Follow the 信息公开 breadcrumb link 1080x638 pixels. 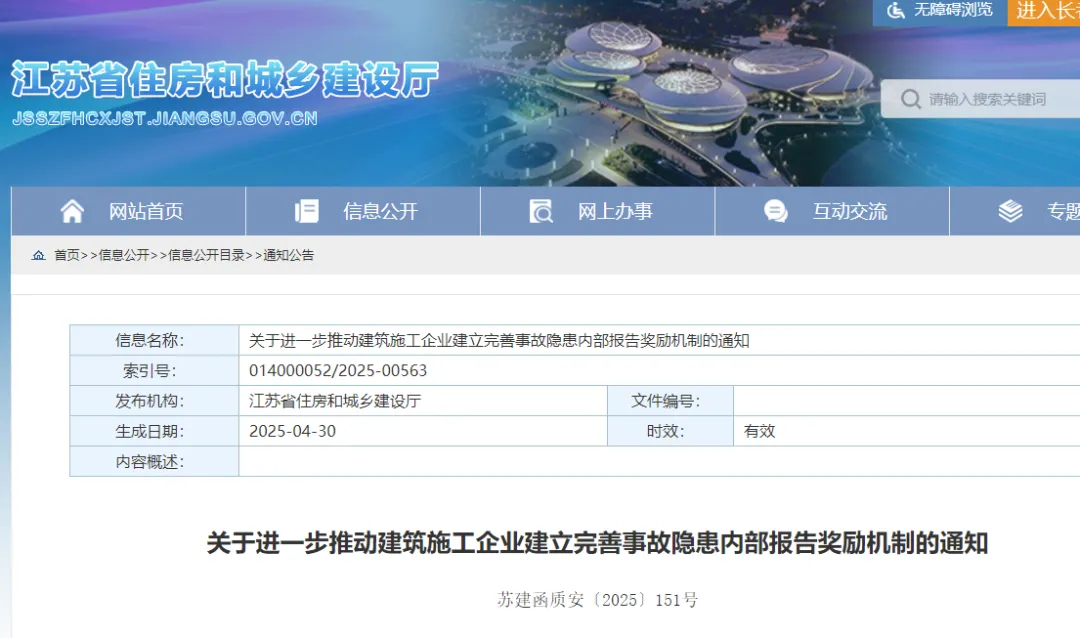124,255
